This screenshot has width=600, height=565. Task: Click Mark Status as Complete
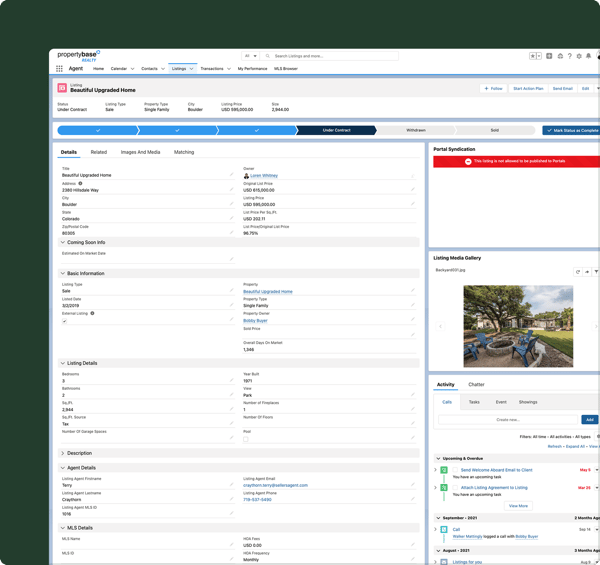point(572,130)
